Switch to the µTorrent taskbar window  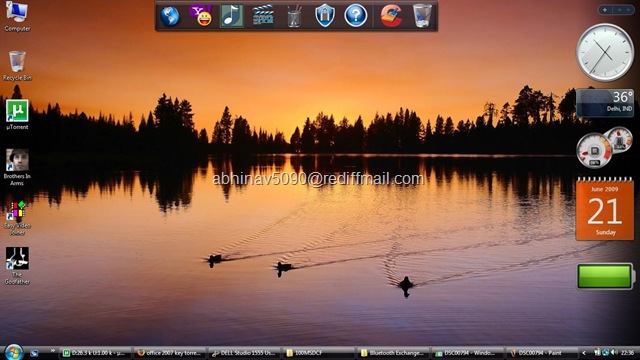(x=96, y=353)
